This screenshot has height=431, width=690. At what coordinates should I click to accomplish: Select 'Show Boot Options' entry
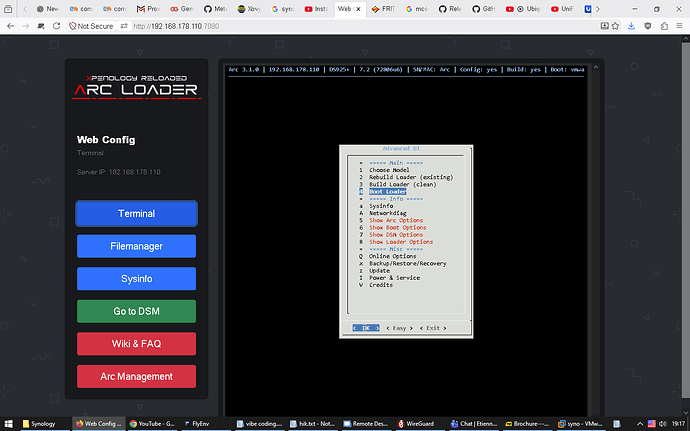pyautogui.click(x=397, y=228)
